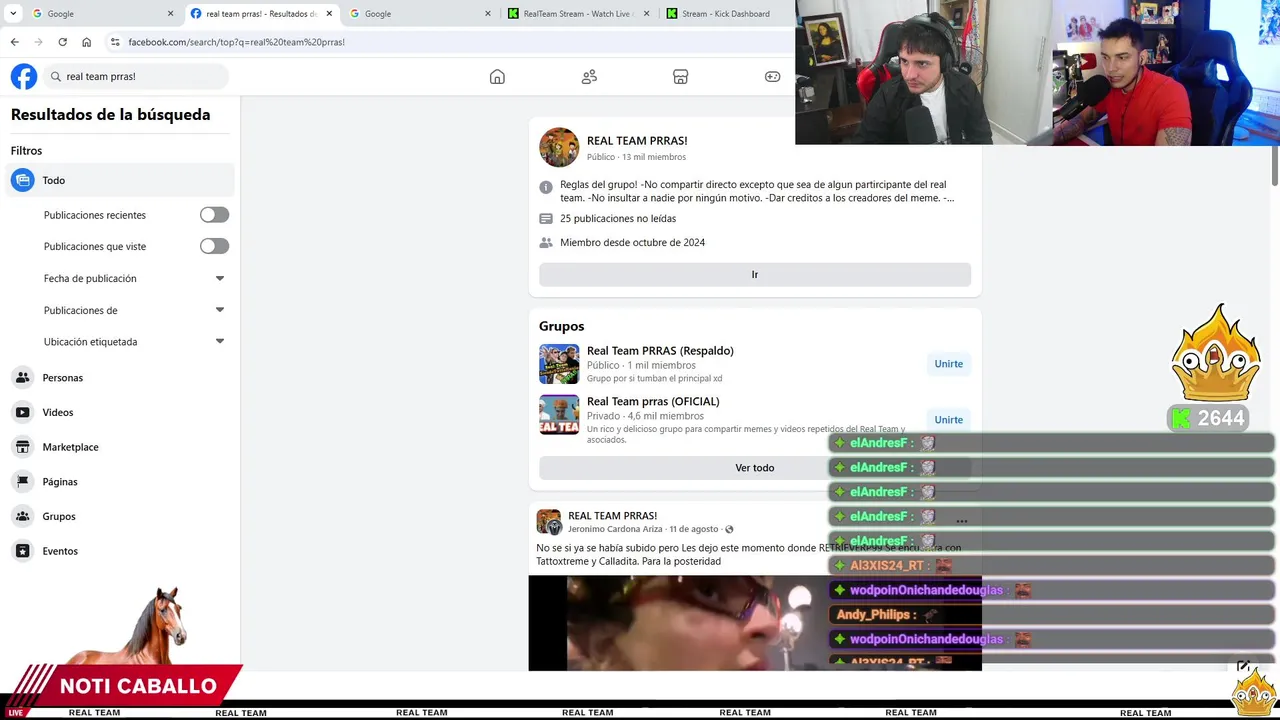Click the browser back arrow
Screen dimensions: 1280x720
click(x=14, y=42)
